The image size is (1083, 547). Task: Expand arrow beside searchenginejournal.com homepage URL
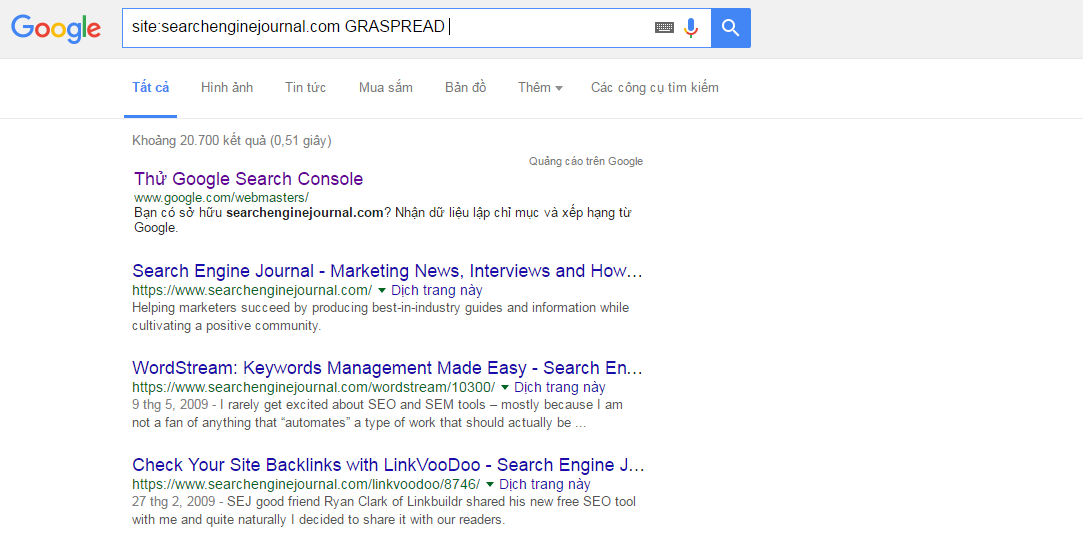point(381,291)
